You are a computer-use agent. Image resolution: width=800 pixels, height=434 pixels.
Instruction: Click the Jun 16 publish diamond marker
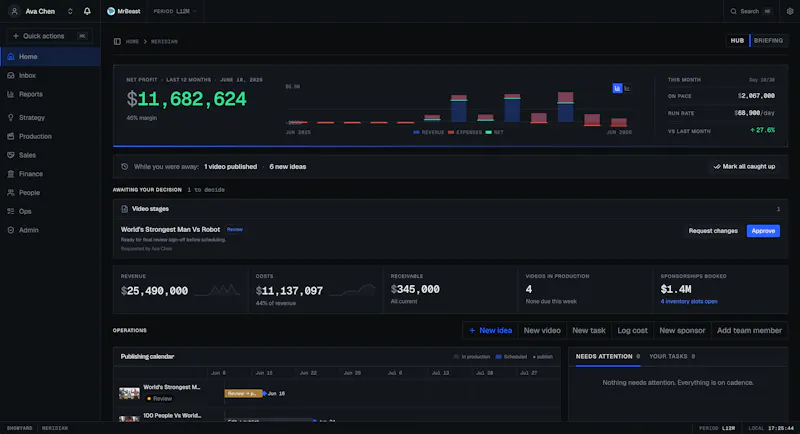[x=264, y=393]
